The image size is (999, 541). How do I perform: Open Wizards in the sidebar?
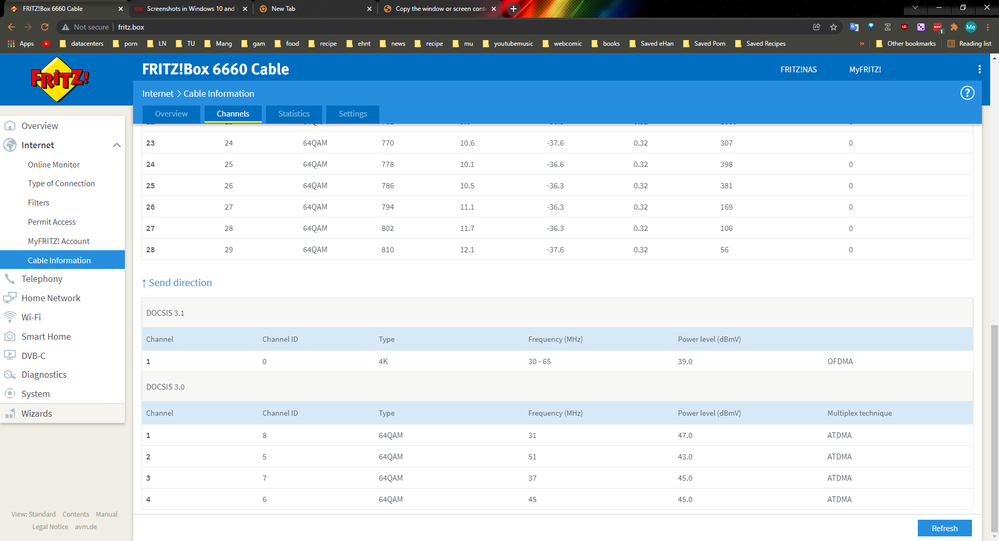click(x=36, y=414)
